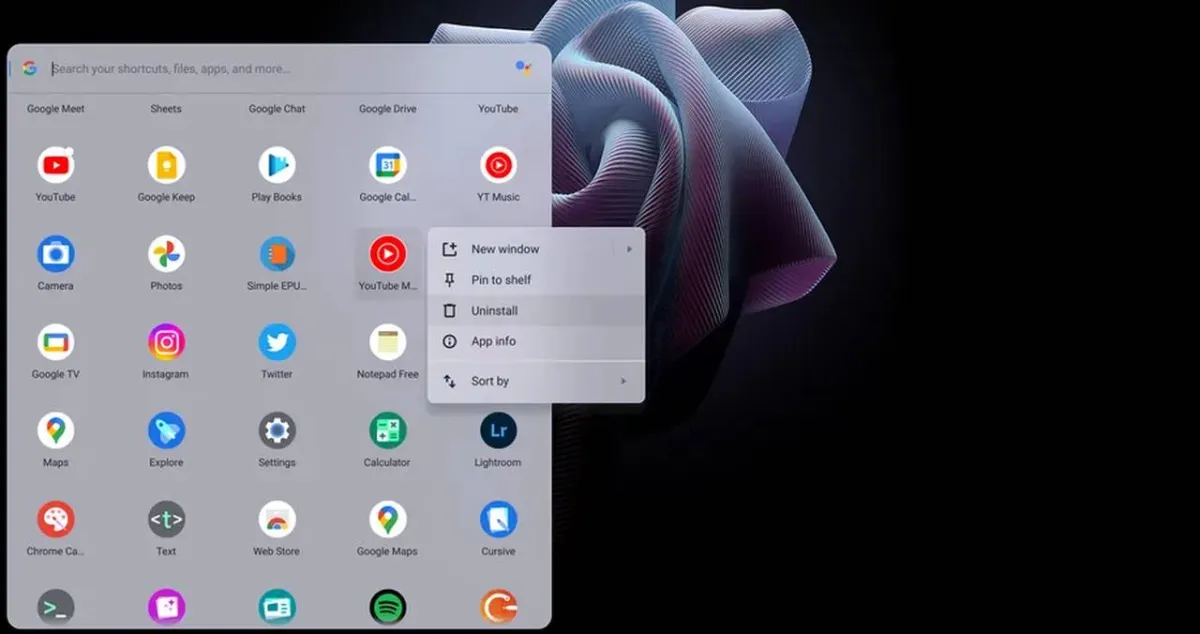Launch the Terminal app
This screenshot has width=1200, height=634.
point(56,607)
